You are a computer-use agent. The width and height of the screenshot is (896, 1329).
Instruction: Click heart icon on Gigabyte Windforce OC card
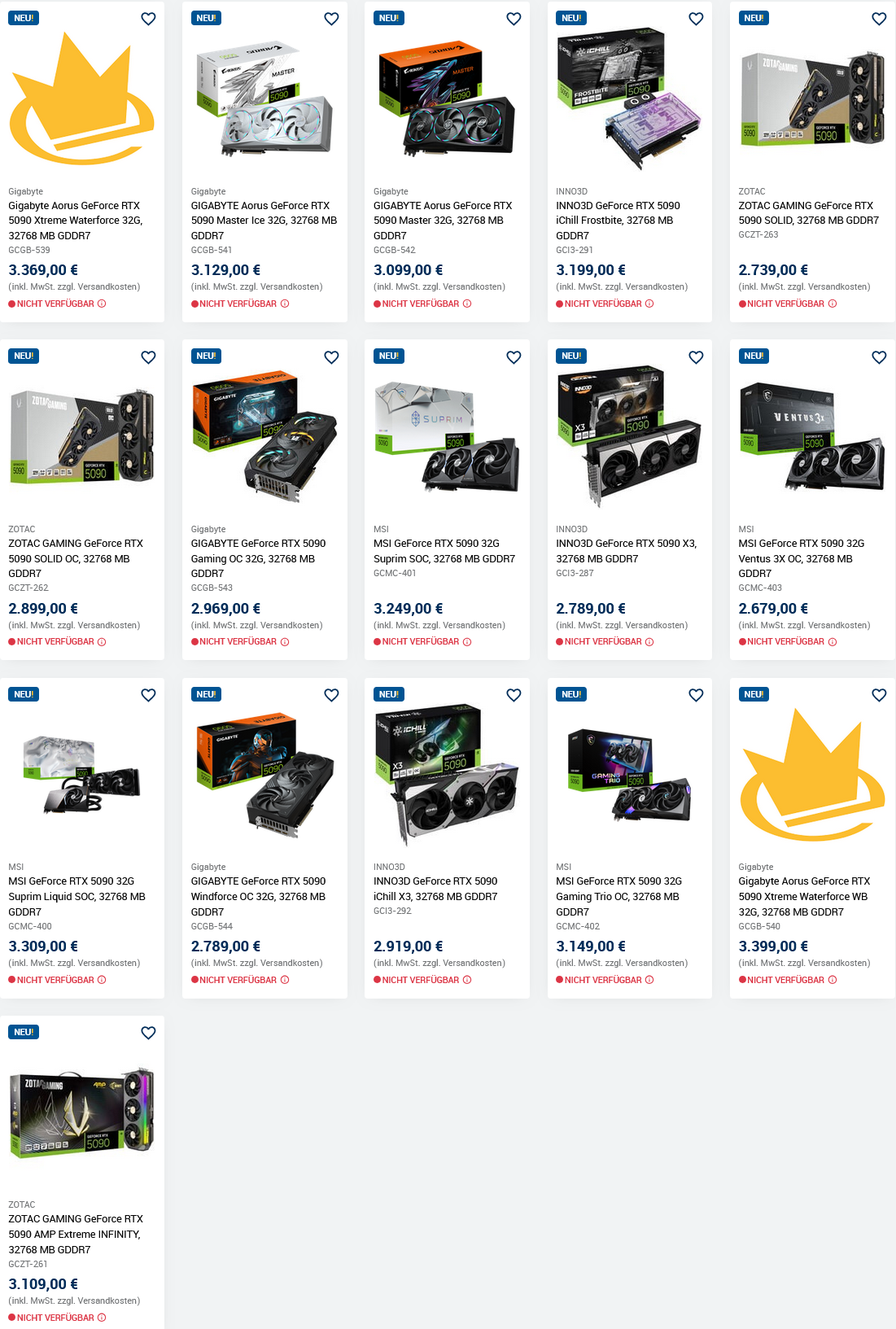[x=331, y=695]
